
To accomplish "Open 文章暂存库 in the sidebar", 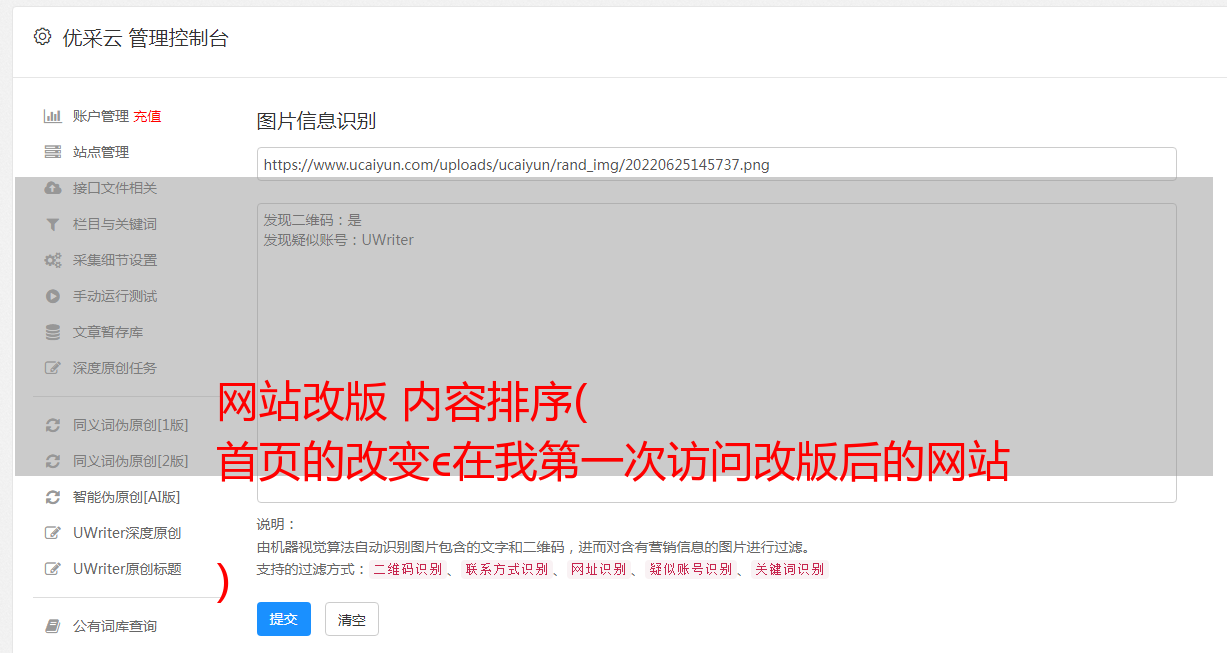I will pos(108,332).
